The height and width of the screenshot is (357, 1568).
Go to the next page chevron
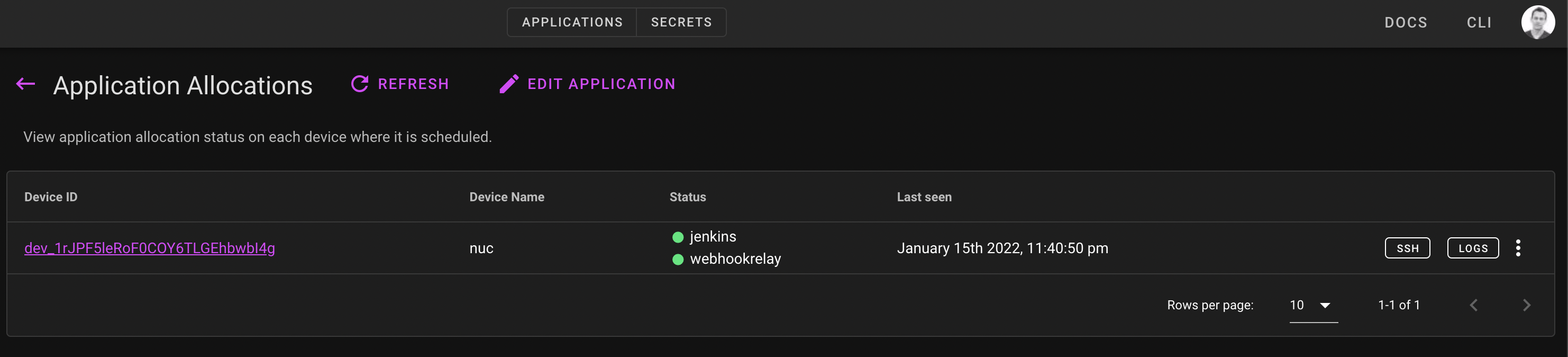tap(1526, 305)
